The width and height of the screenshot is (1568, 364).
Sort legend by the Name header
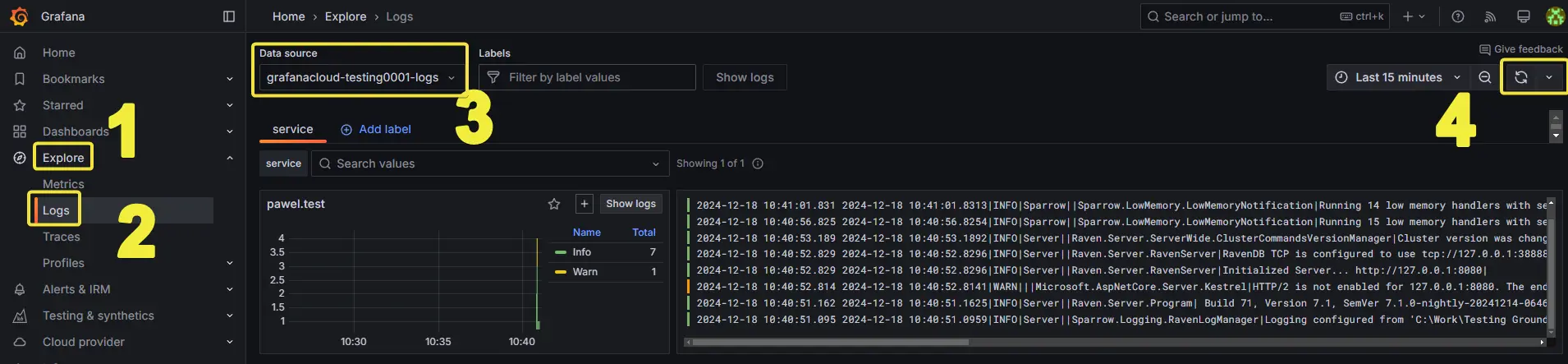[587, 233]
